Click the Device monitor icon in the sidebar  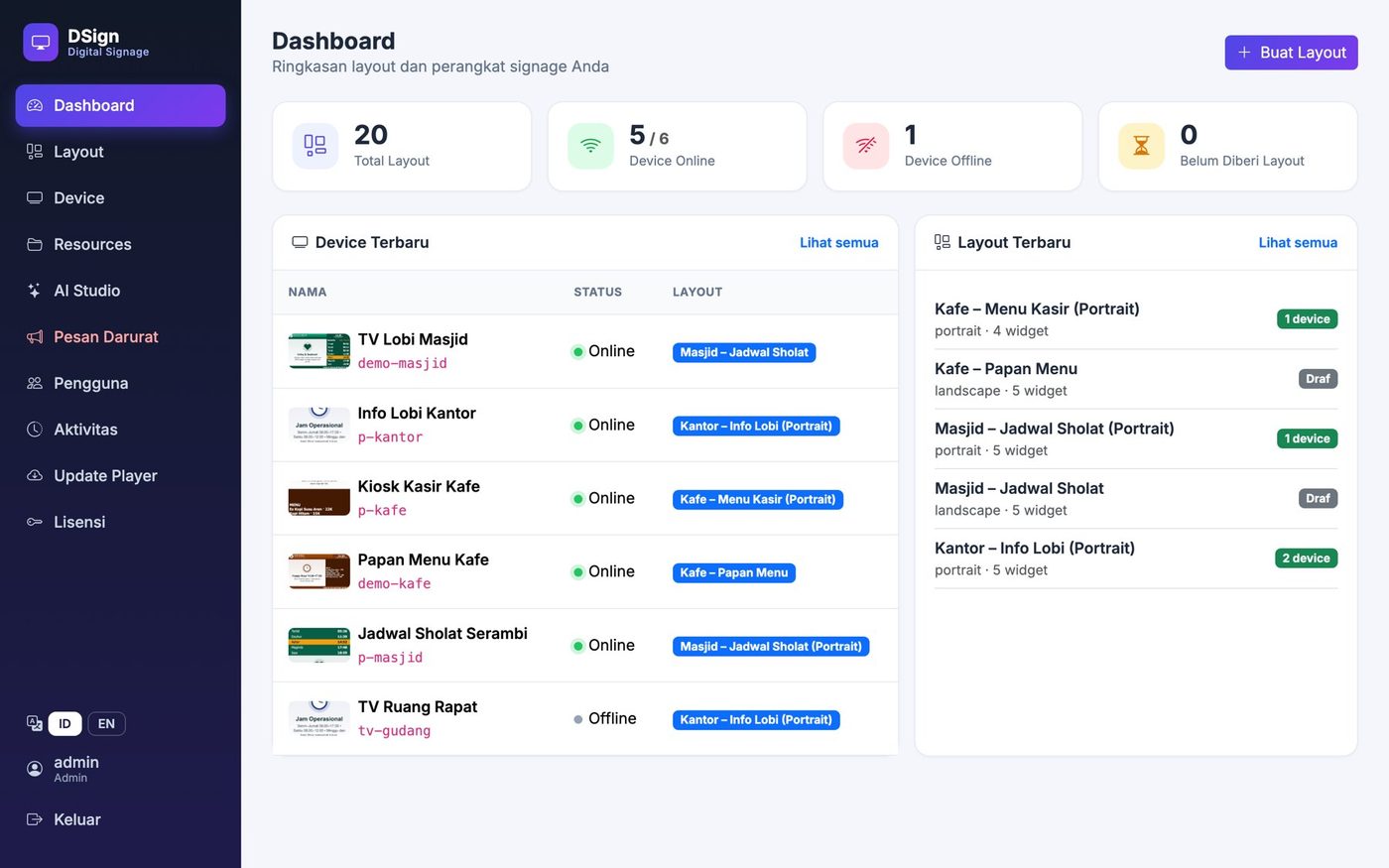[35, 197]
